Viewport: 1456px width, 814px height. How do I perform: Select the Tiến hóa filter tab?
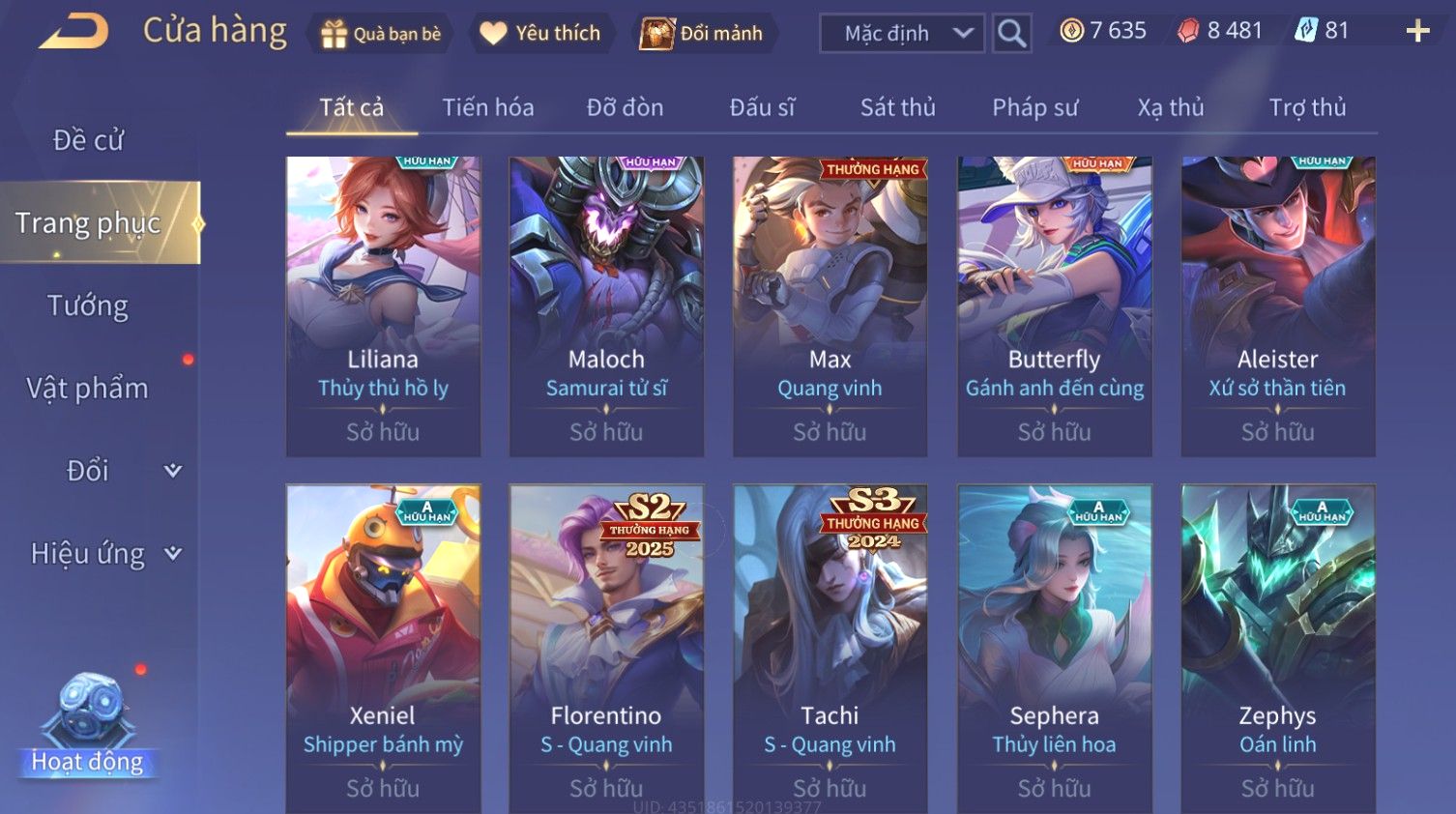pos(488,107)
